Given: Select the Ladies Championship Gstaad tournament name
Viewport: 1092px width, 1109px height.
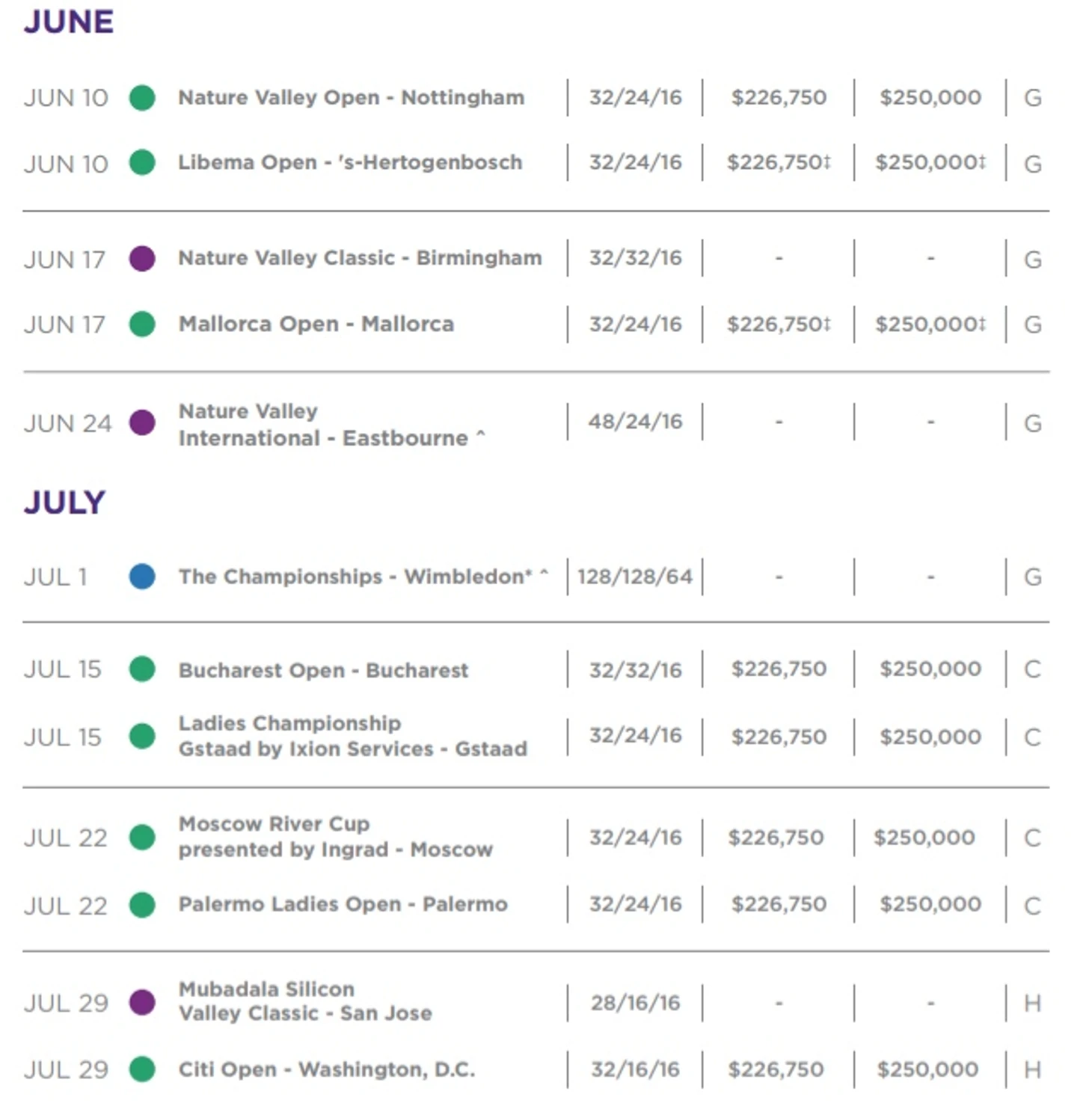Looking at the screenshot, I should [352, 736].
